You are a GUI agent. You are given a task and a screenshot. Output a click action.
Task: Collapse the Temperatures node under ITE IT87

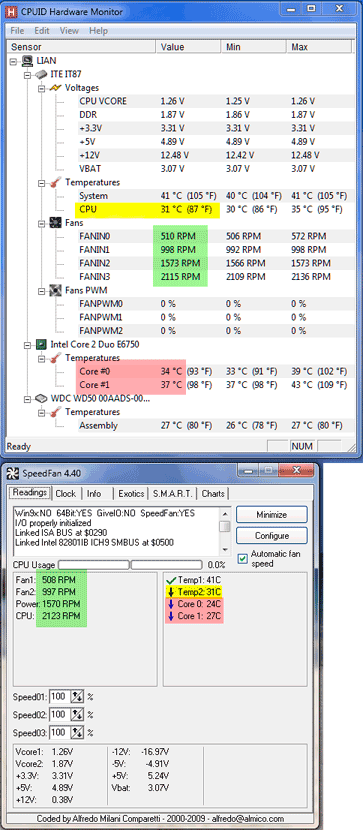(x=42, y=183)
